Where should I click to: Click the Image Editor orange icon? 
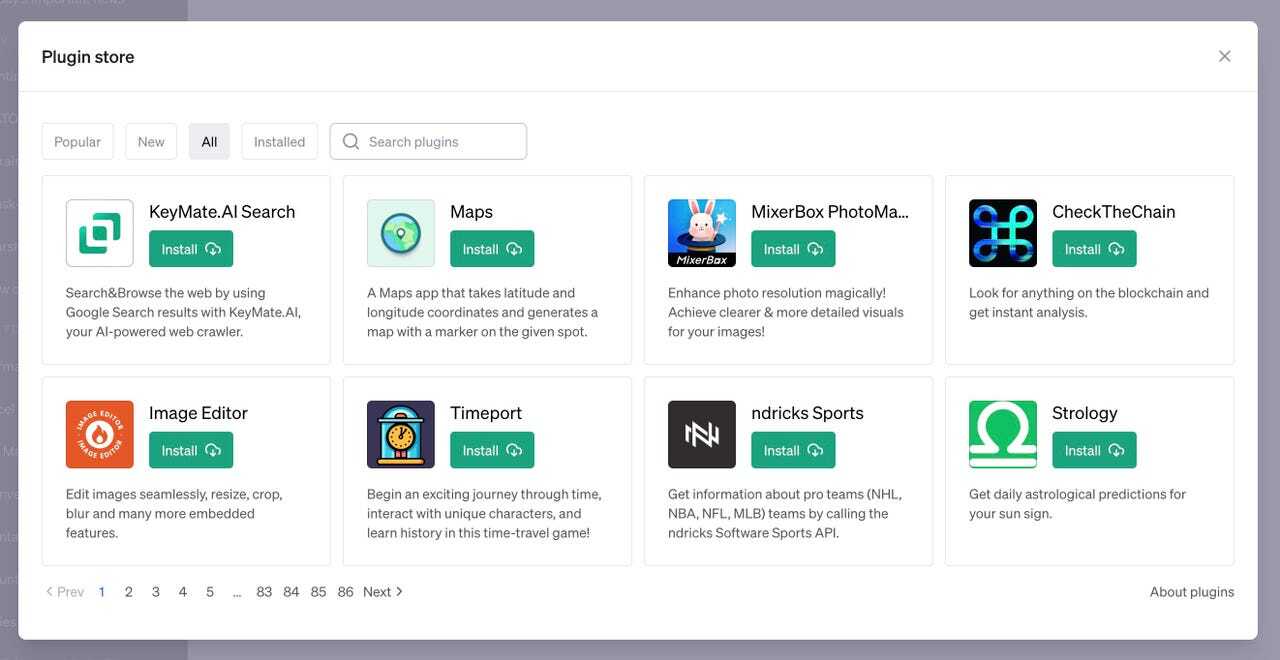pos(100,434)
